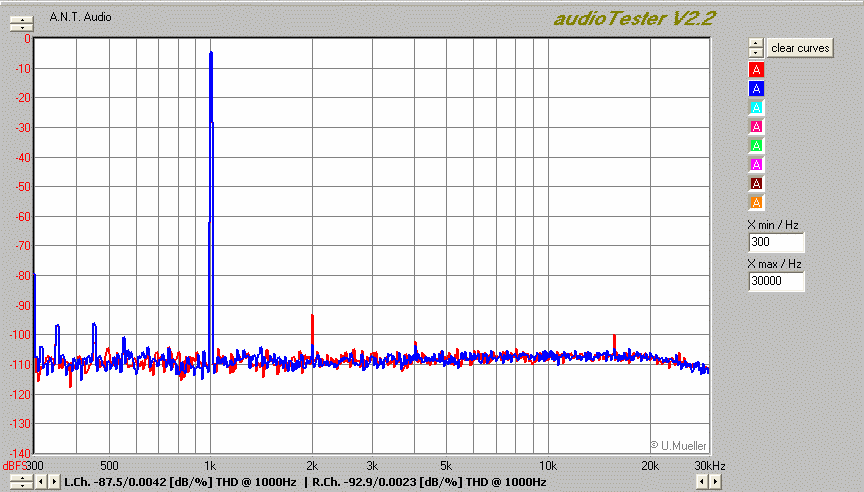Click left arrow next to L.Ch. readout
Image resolution: width=864 pixels, height=492 pixels.
pyautogui.click(x=41, y=482)
